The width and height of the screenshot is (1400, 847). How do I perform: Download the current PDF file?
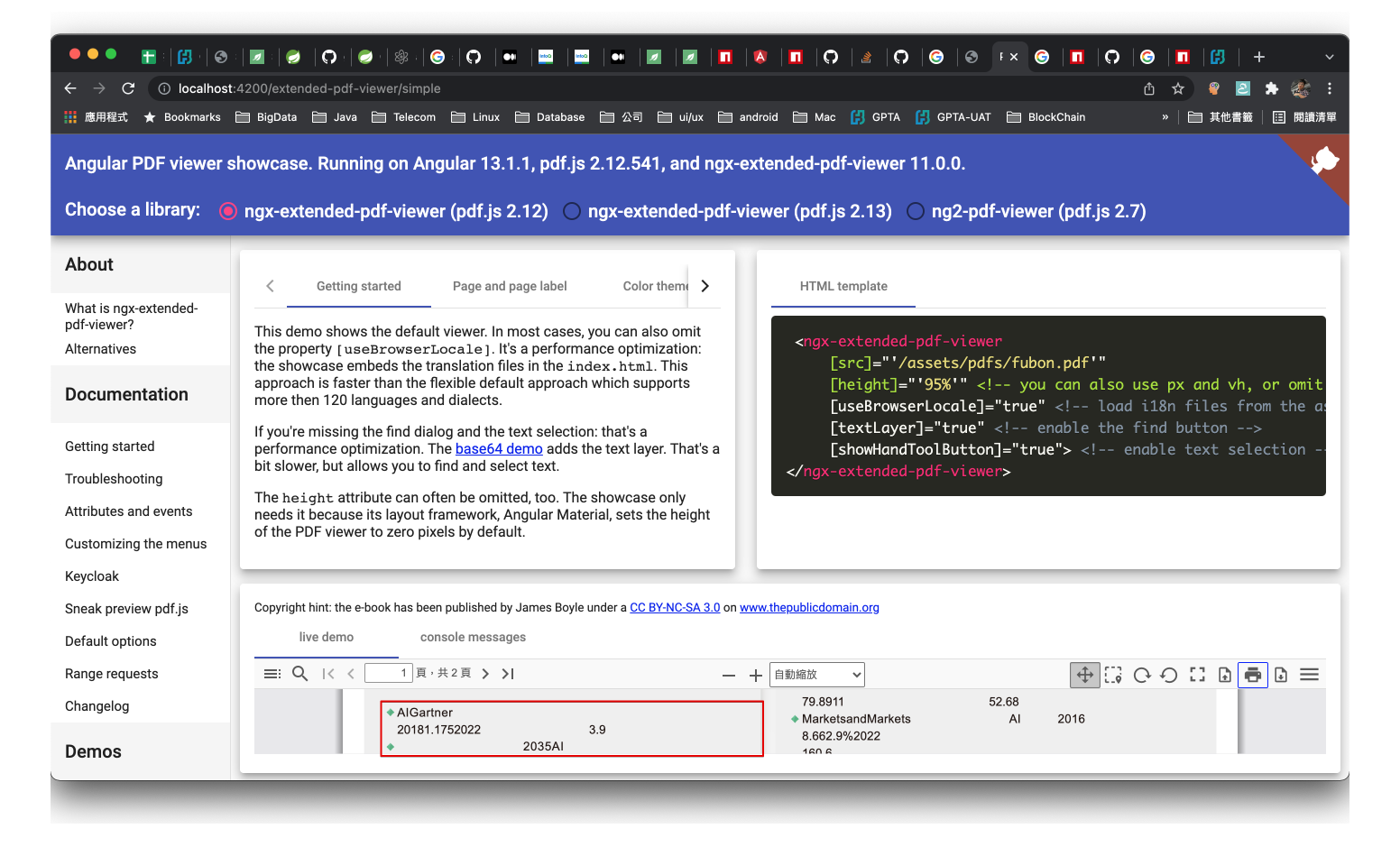1281,674
